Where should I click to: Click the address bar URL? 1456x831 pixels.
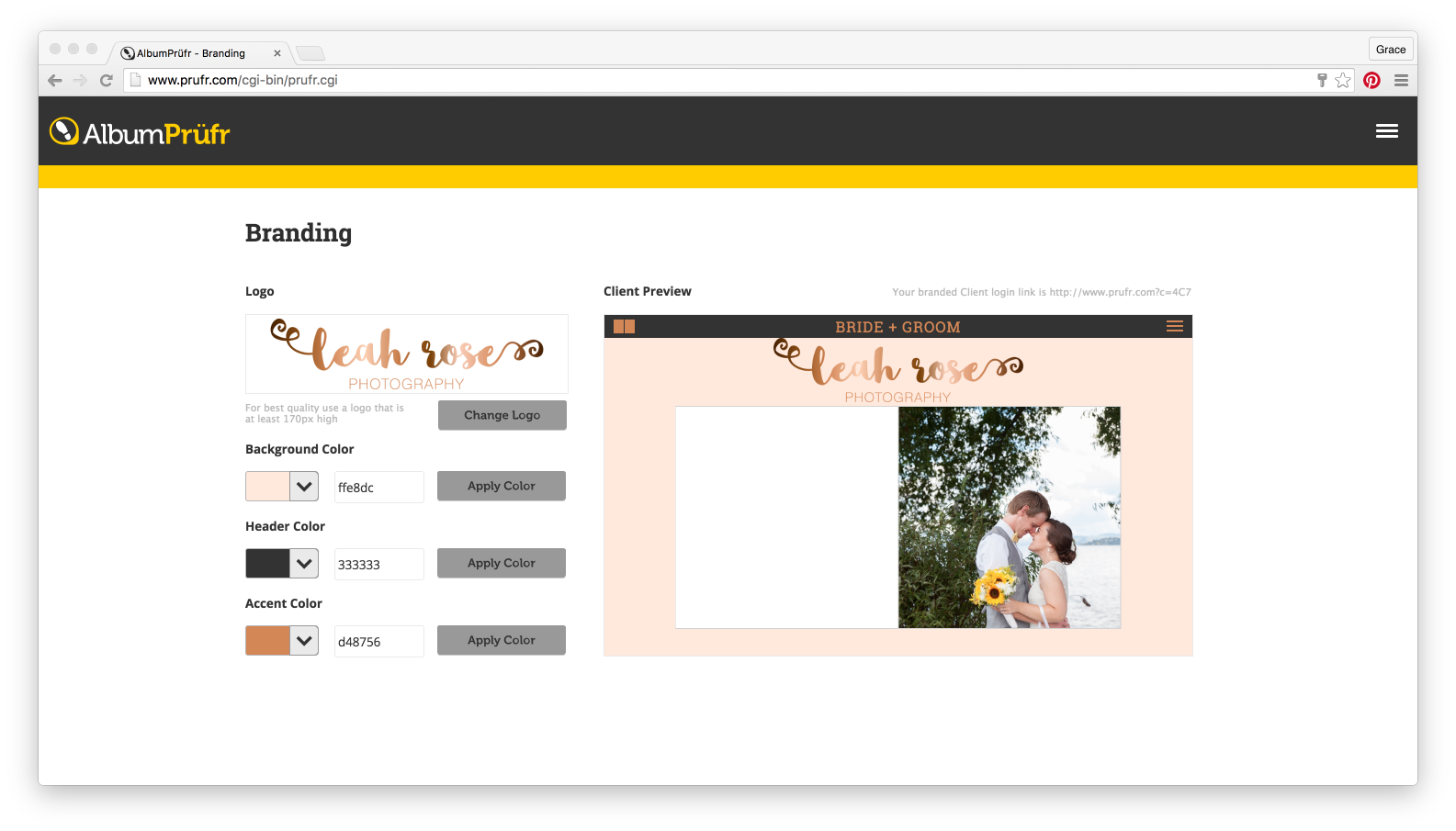click(x=243, y=80)
